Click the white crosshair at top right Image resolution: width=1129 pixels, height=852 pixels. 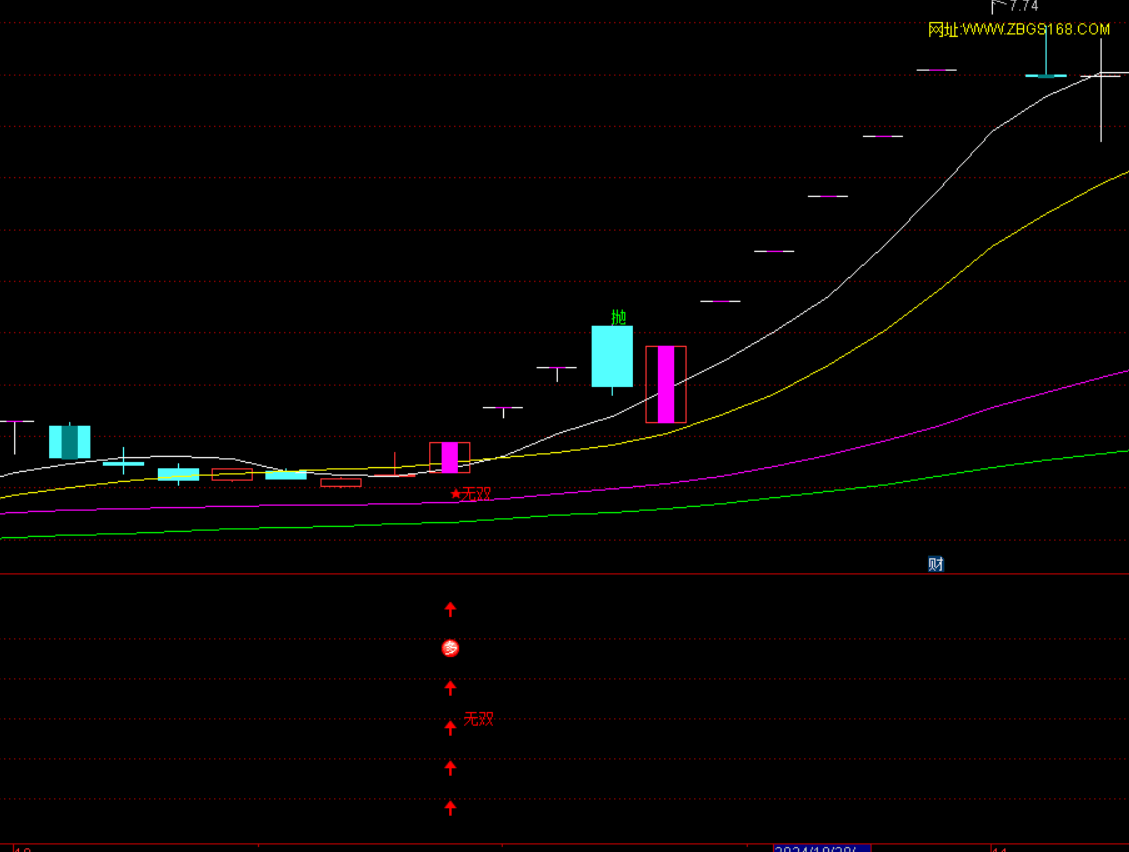pyautogui.click(x=1101, y=75)
